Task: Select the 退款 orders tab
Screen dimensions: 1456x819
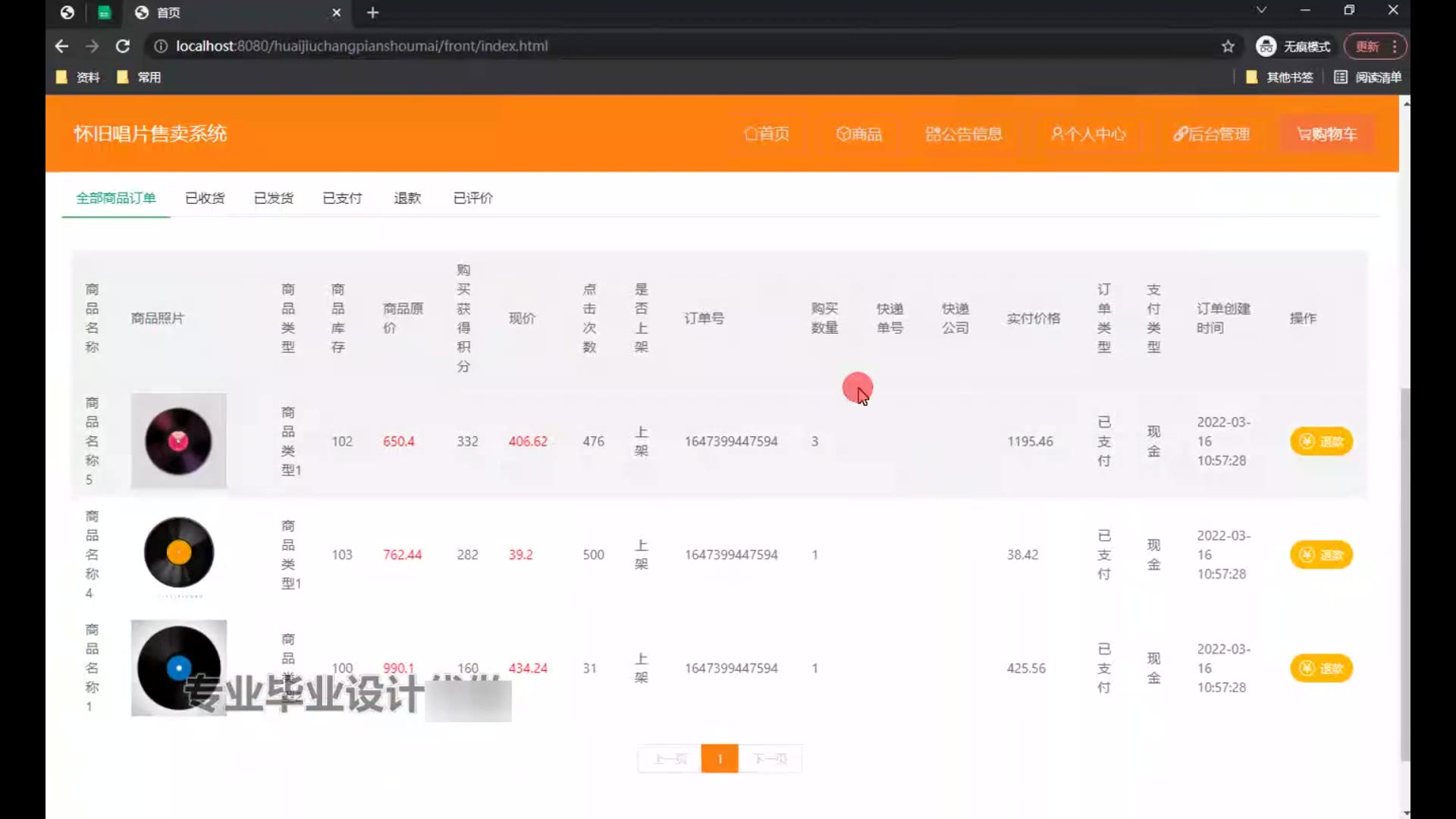Action: tap(407, 198)
